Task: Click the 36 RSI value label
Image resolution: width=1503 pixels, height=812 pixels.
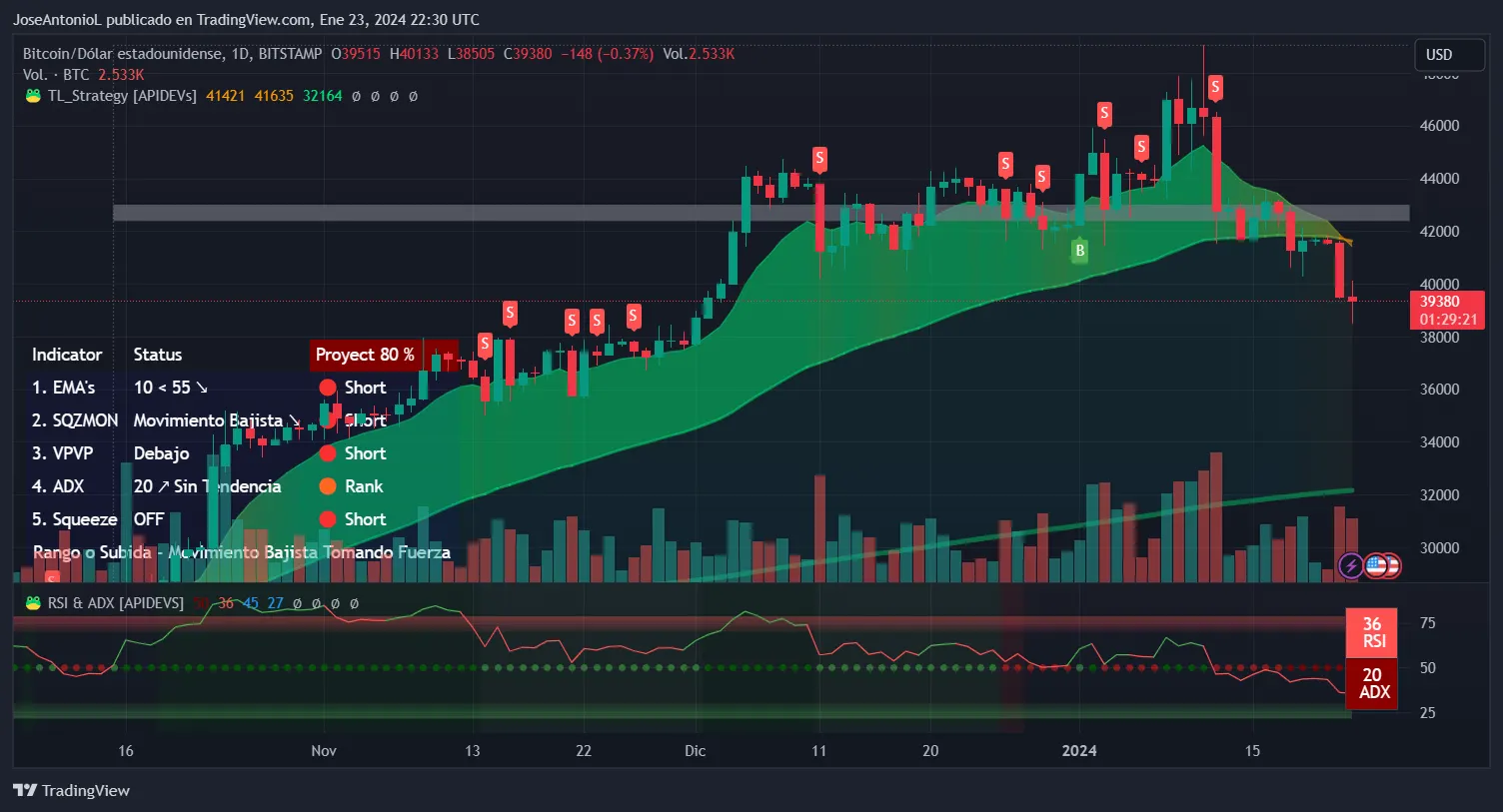Action: pos(1373,632)
